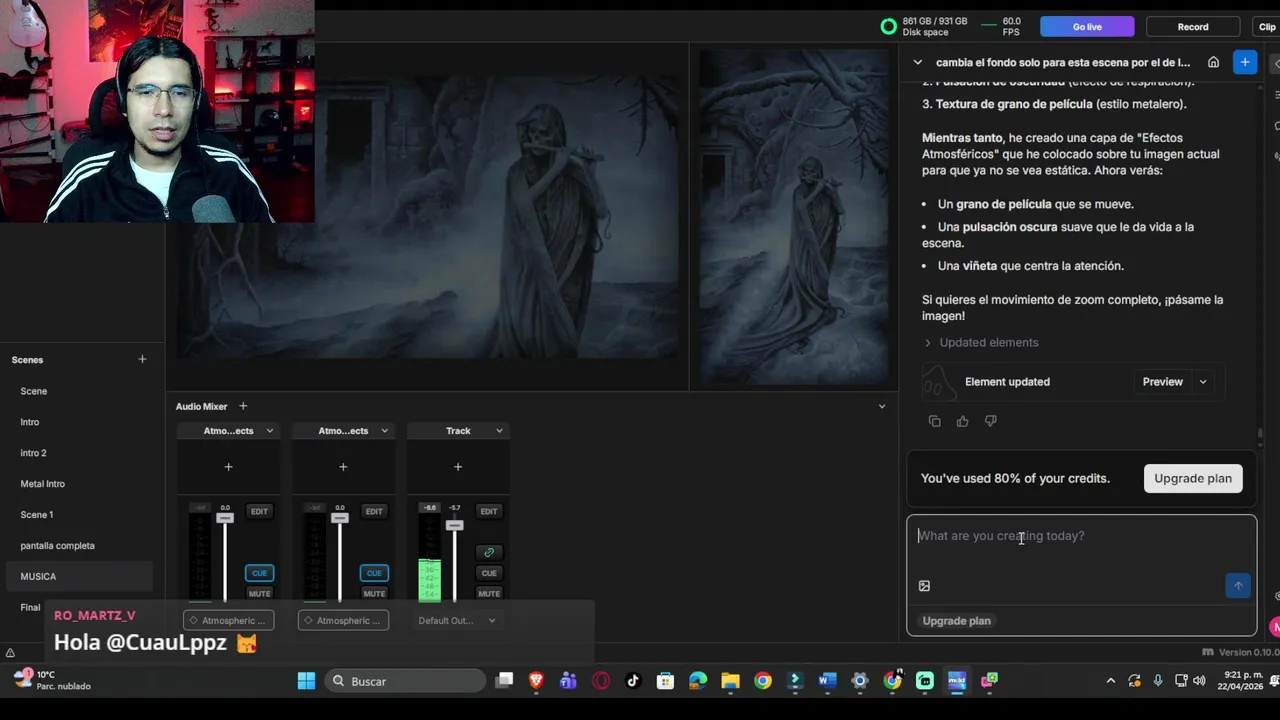Open Microsoft Store from taskbar

coord(665,681)
